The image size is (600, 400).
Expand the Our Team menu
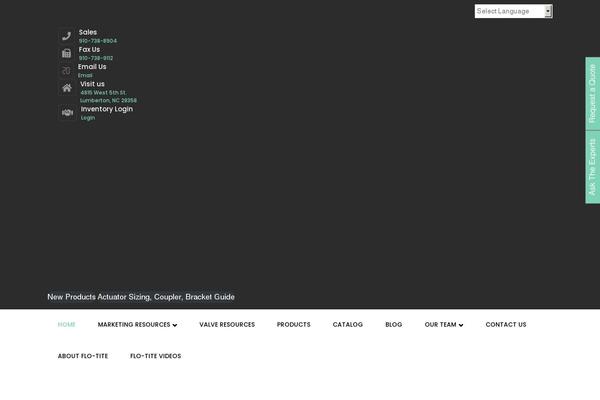point(443,325)
